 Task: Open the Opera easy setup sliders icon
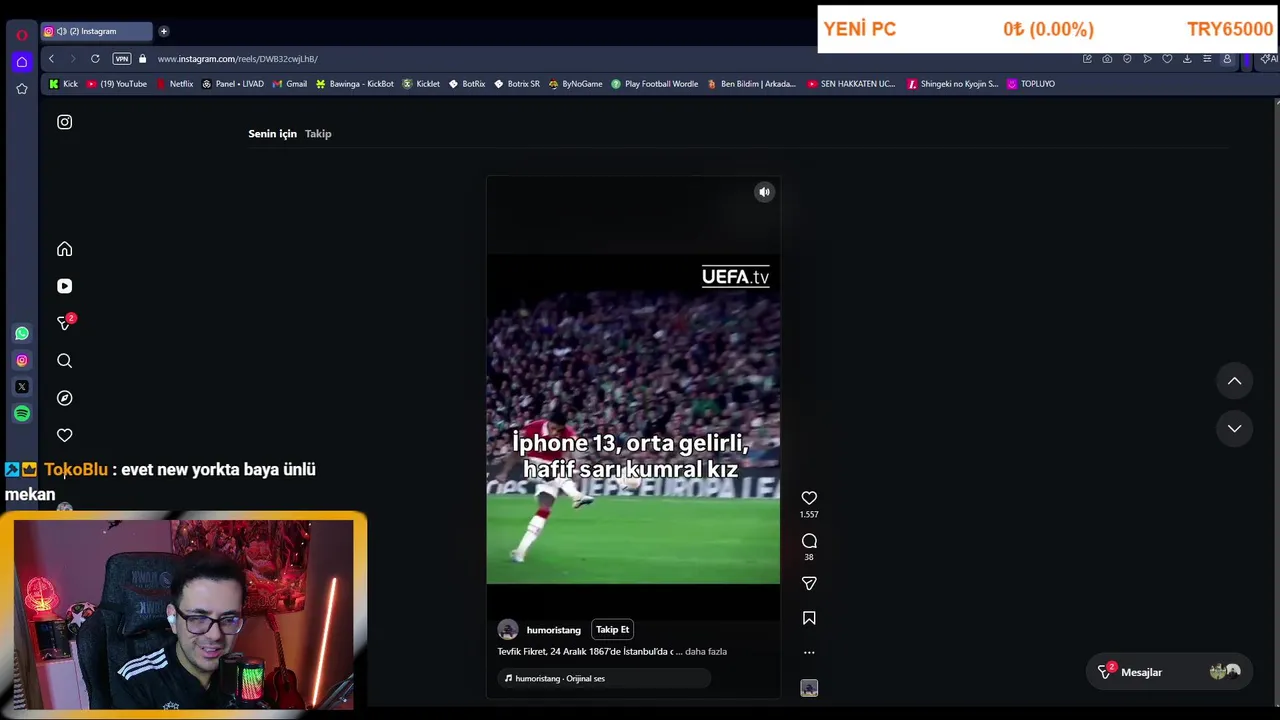(1207, 59)
